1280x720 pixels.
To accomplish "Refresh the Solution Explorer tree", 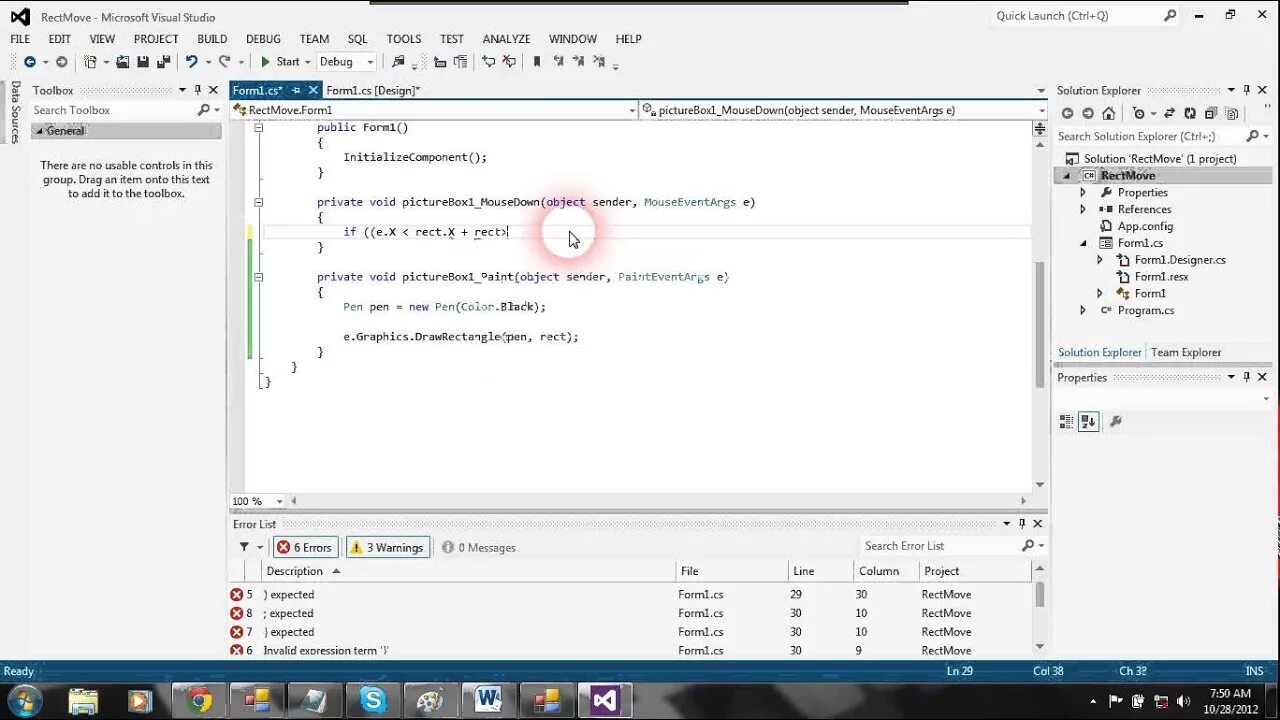I will click(1190, 113).
